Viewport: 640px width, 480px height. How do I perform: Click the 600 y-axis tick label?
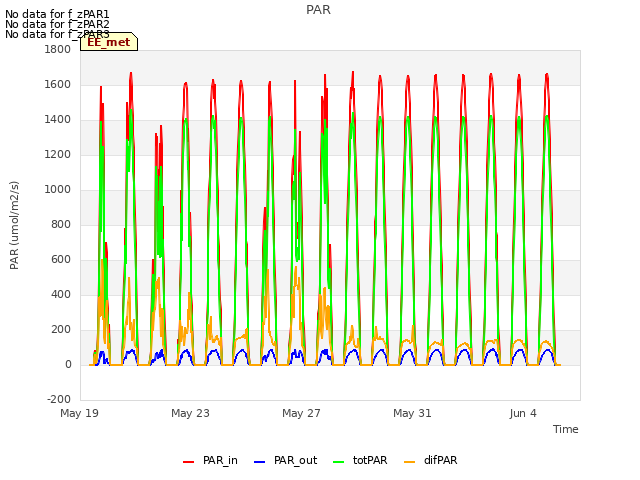[61, 260]
